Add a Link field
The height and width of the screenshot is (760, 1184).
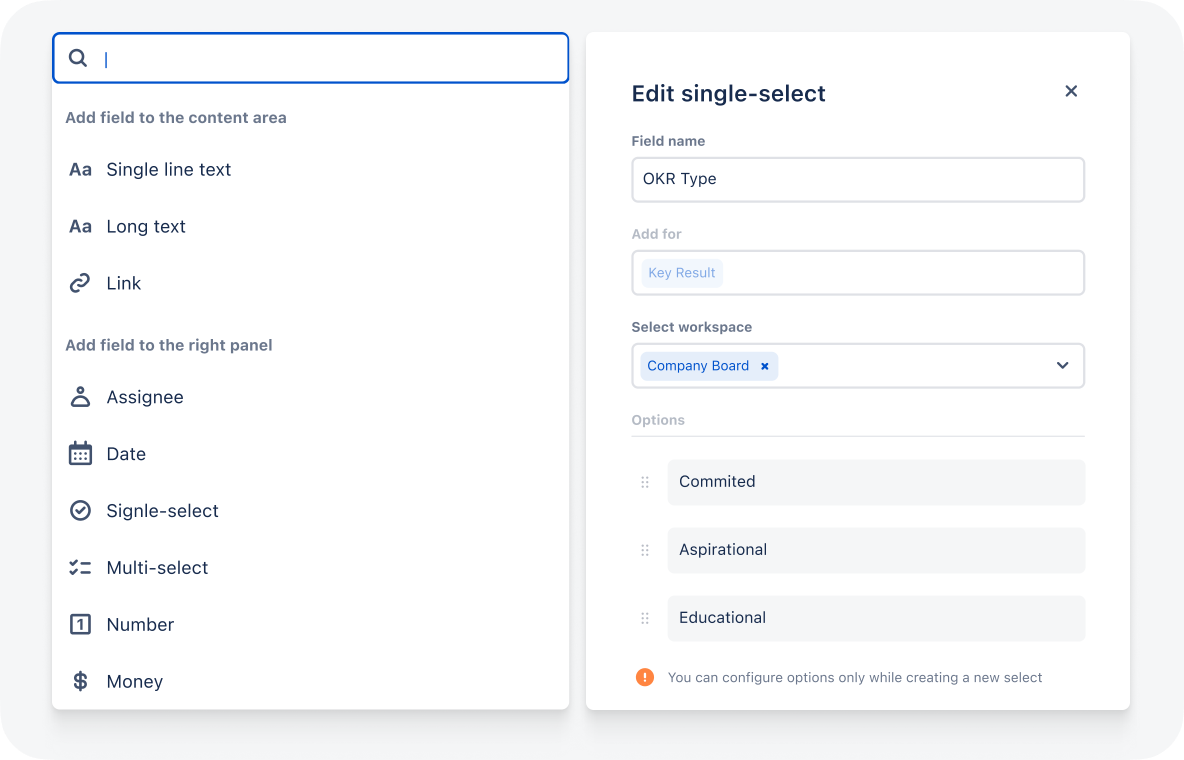pos(124,283)
